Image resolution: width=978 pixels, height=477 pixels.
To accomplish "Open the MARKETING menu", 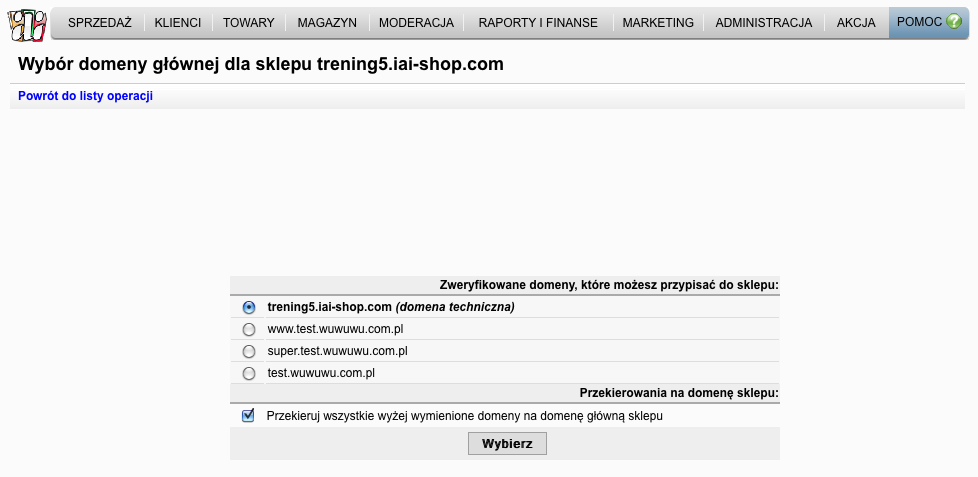I will [x=658, y=22].
